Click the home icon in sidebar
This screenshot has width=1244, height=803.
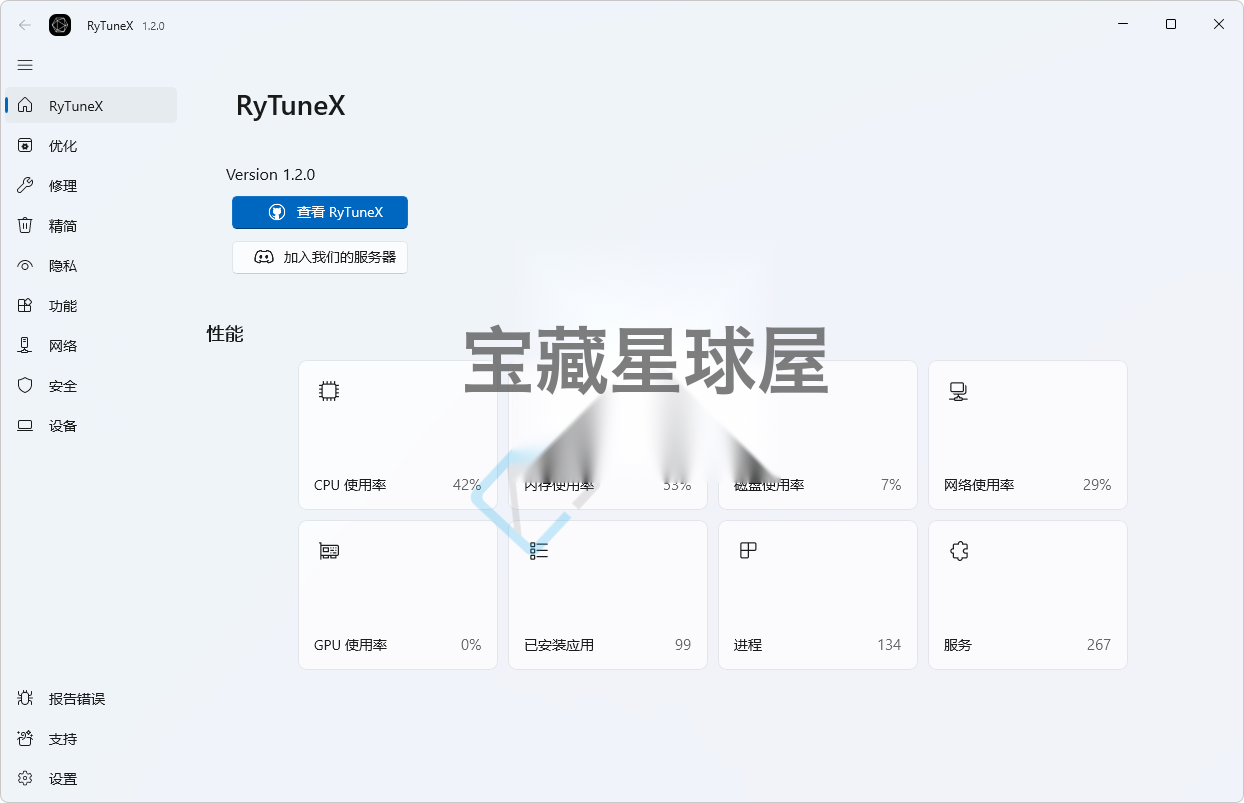coord(25,105)
